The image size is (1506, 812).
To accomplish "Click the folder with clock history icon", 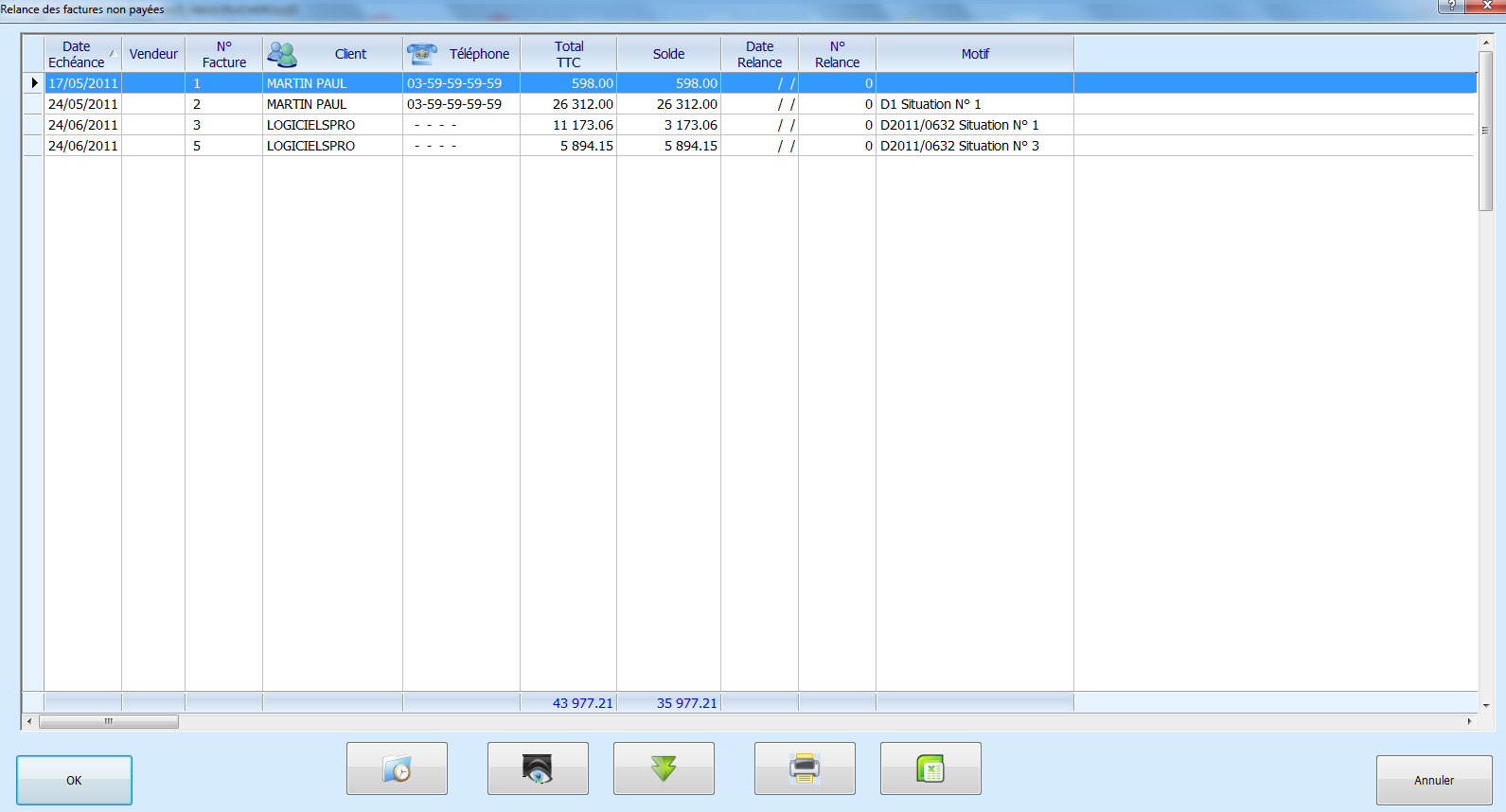I will [397, 768].
